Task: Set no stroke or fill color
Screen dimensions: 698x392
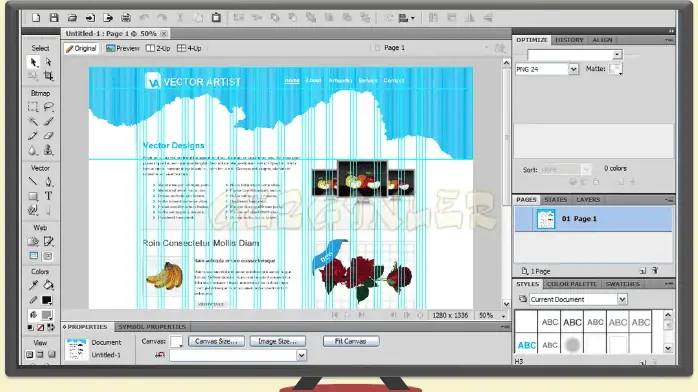Action: point(41,327)
